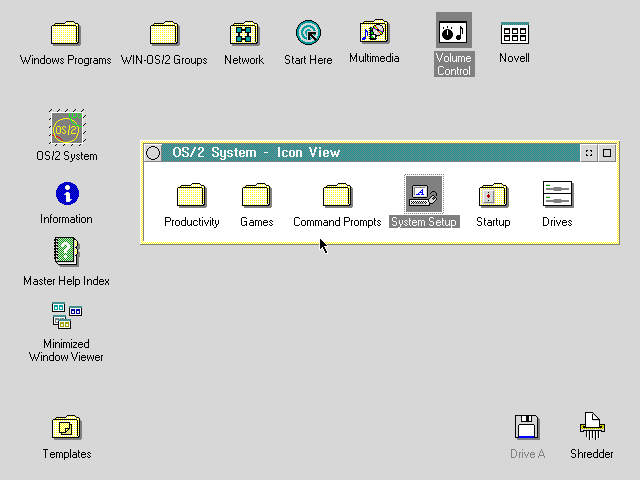This screenshot has height=480, width=640.
Task: Click the "Network" label text
Action: tap(244, 60)
